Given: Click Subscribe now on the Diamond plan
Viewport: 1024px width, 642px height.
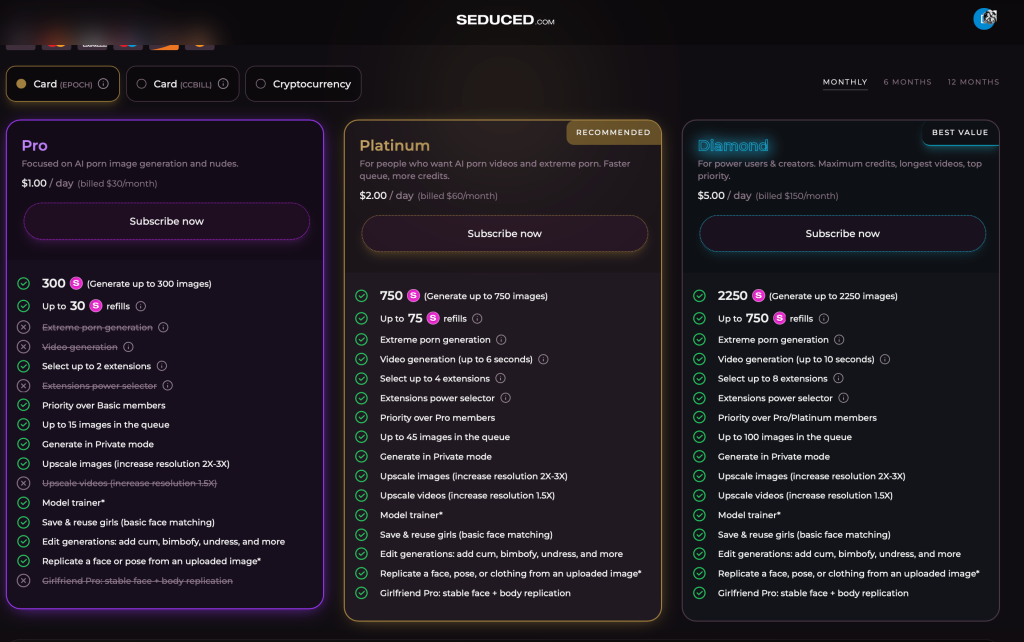Looking at the screenshot, I should pyautogui.click(x=842, y=232).
